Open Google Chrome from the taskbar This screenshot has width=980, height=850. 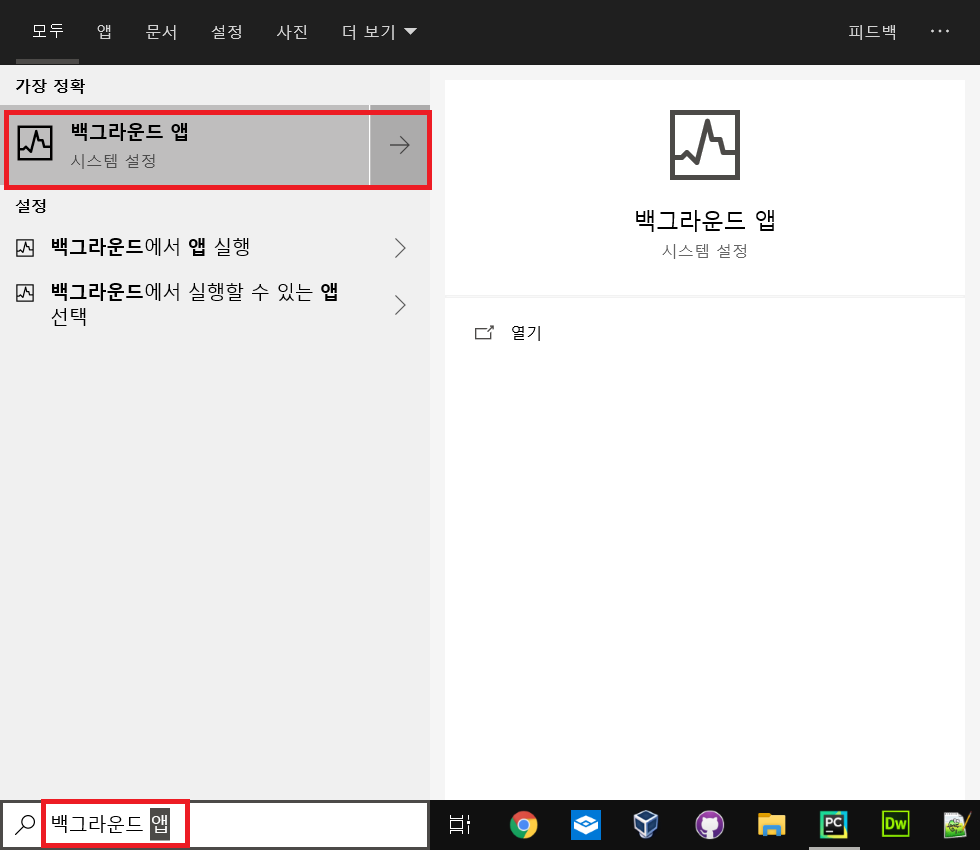click(523, 825)
